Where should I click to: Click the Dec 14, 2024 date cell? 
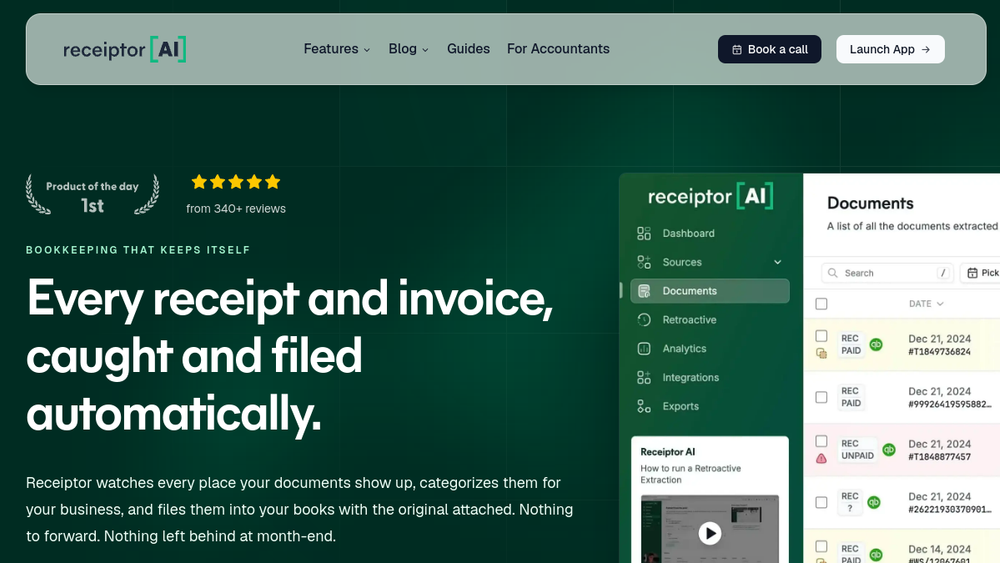point(939,549)
